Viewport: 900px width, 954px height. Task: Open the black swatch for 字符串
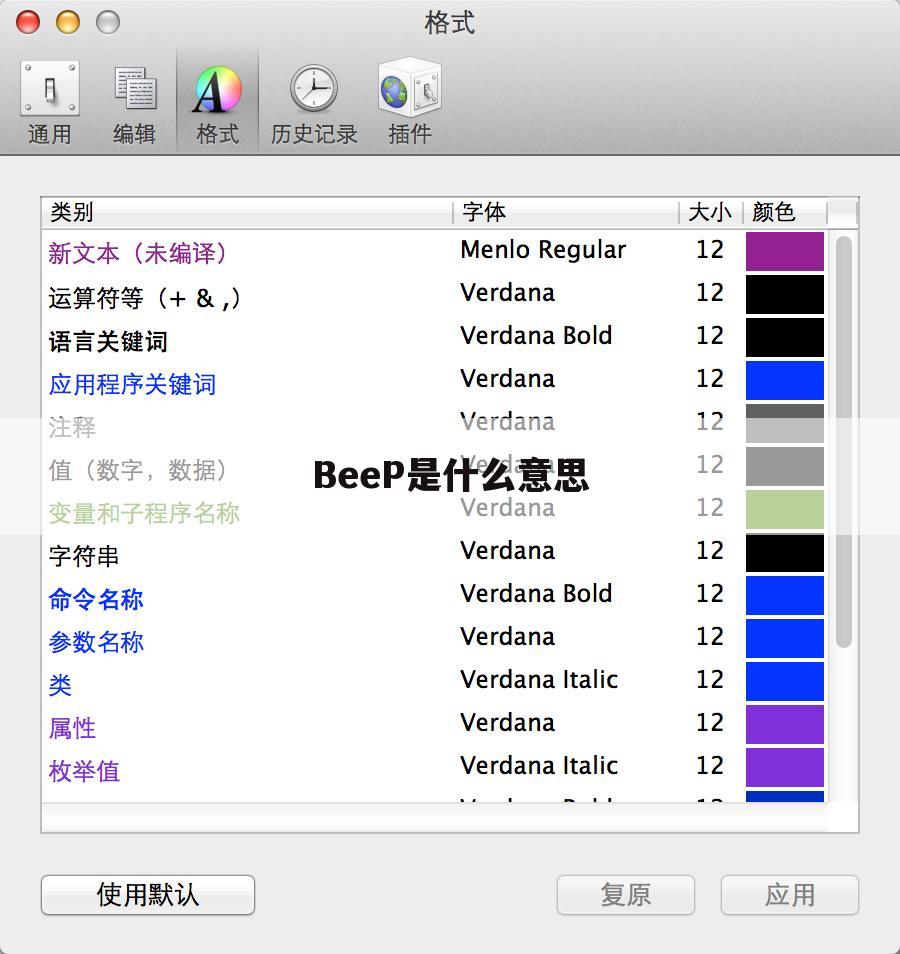[x=784, y=552]
